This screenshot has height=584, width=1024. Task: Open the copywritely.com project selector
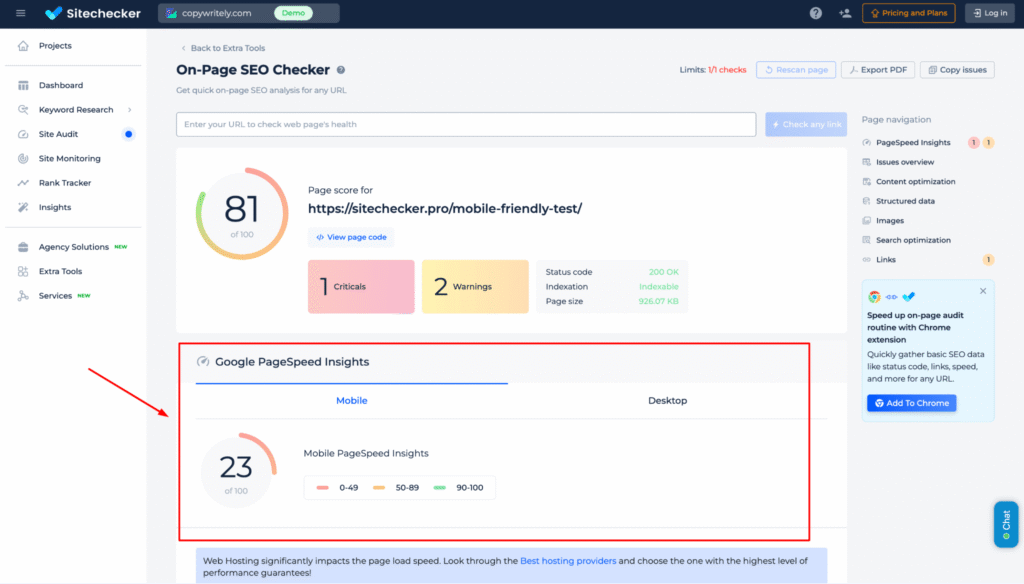click(x=249, y=13)
